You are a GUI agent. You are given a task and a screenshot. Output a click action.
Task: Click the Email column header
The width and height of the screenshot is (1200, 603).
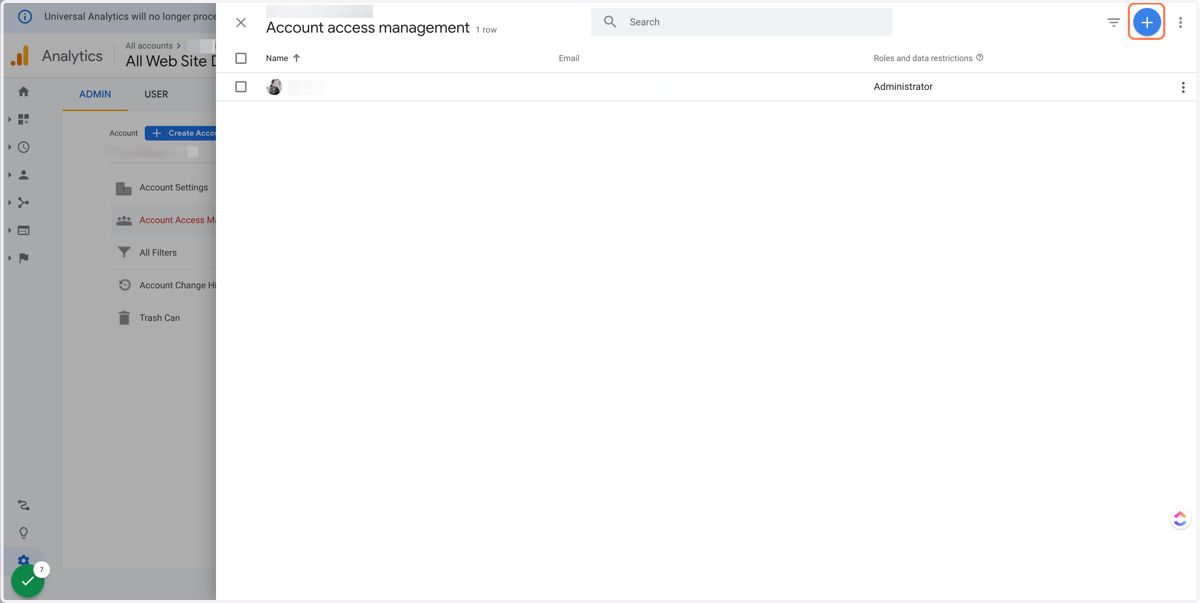tap(569, 58)
